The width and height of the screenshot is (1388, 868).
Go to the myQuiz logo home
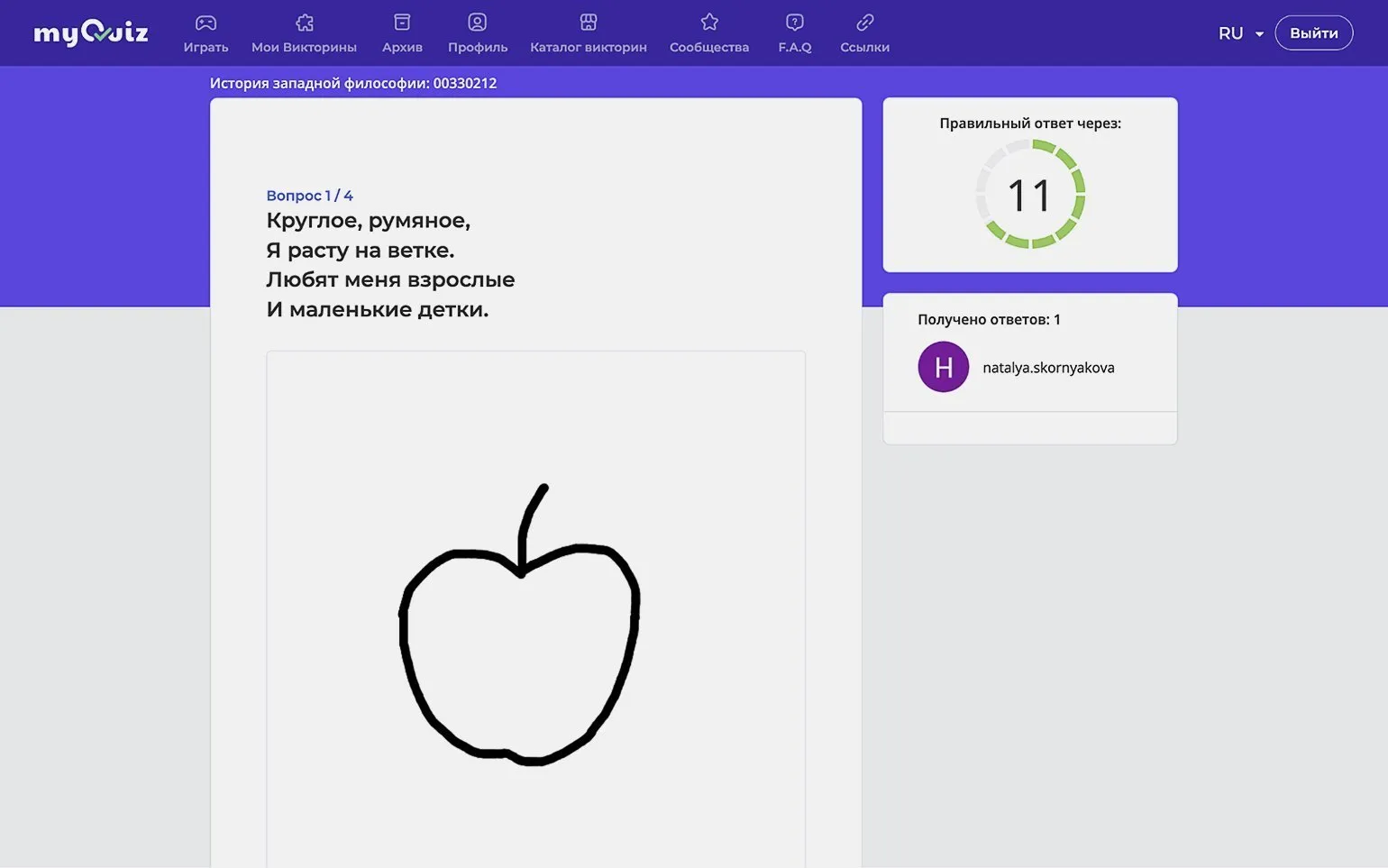[x=90, y=33]
